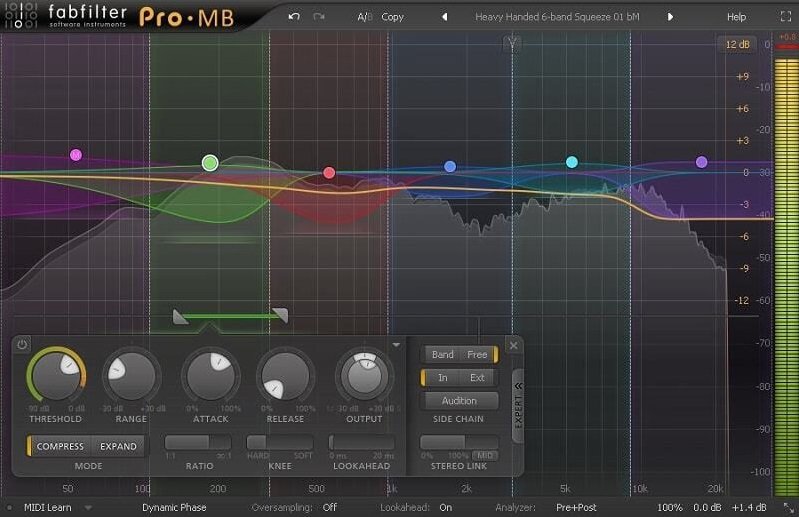Select the pink low band dot
Image resolution: width=799 pixels, height=517 pixels.
click(76, 155)
